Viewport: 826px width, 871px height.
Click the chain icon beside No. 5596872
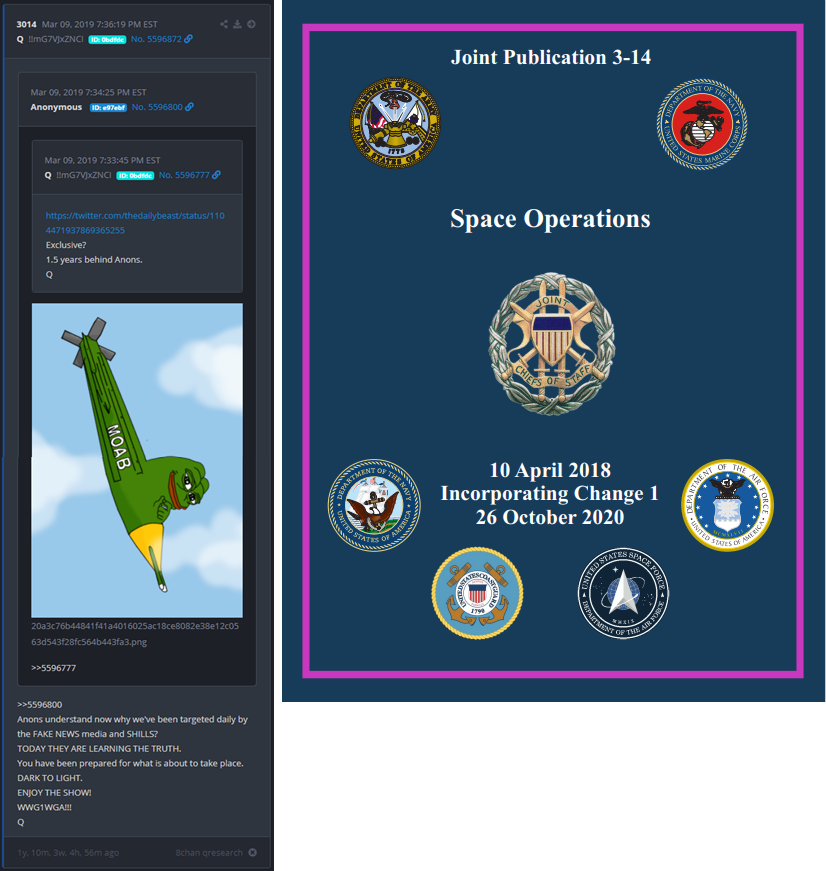coord(189,39)
